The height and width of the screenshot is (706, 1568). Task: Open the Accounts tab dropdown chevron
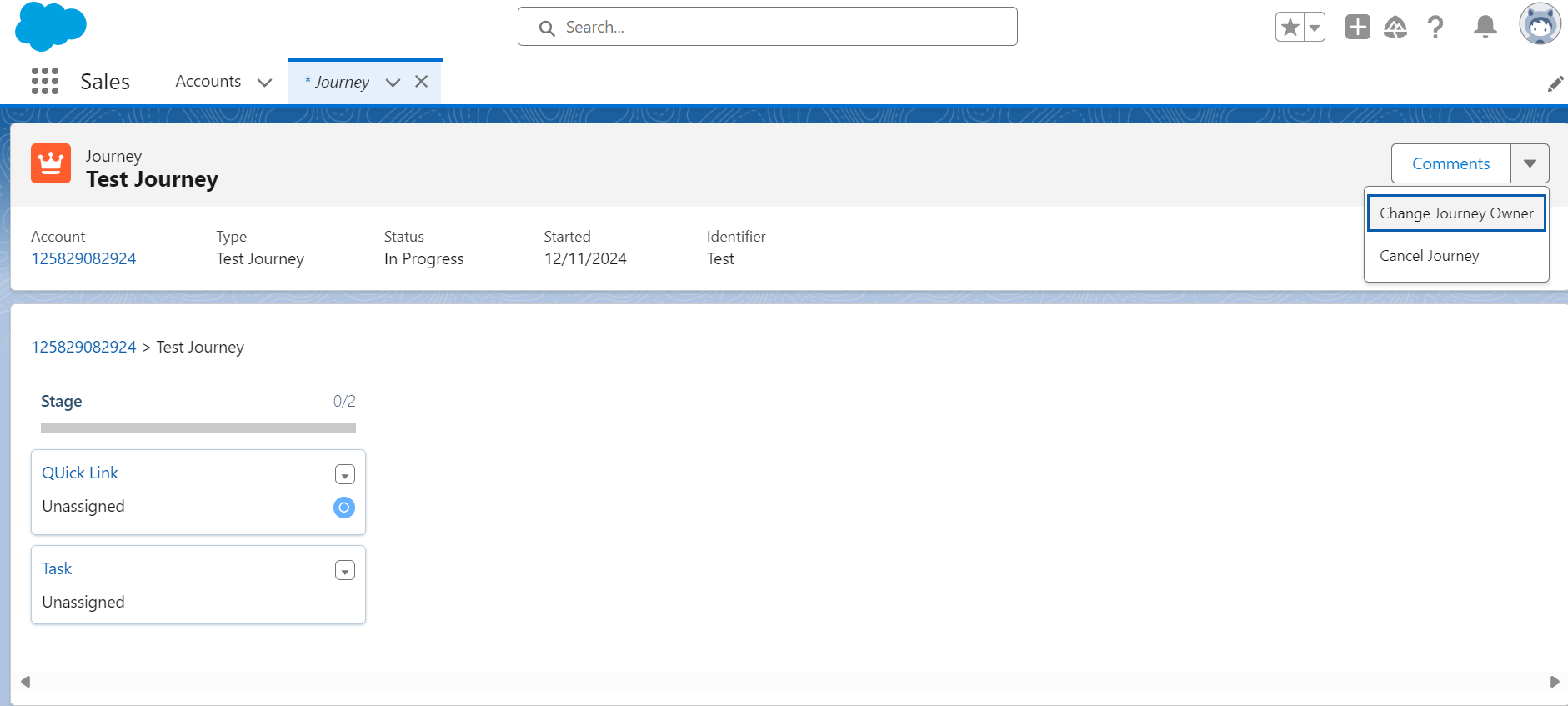pyautogui.click(x=265, y=83)
